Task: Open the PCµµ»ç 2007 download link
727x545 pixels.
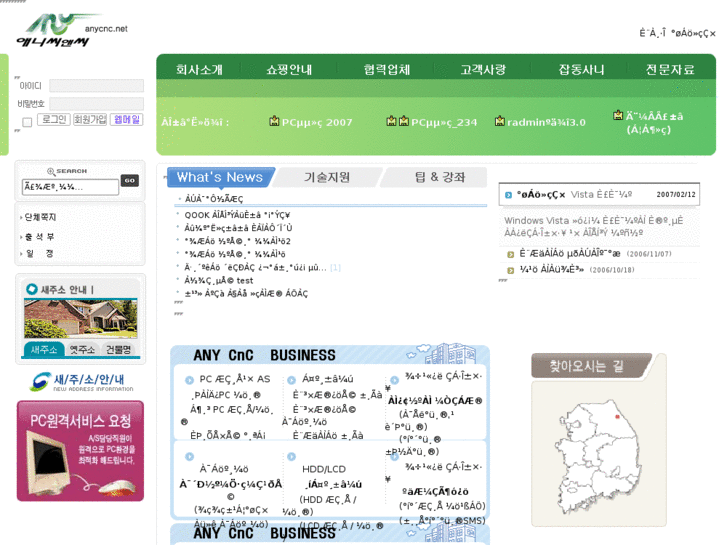Action: coord(317,122)
